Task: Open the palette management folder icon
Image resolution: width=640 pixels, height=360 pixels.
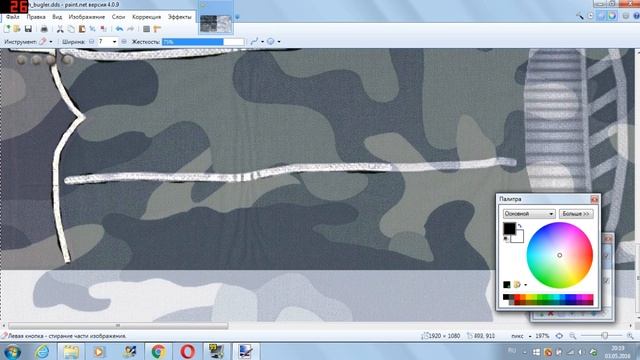Action: pyautogui.click(x=517, y=284)
